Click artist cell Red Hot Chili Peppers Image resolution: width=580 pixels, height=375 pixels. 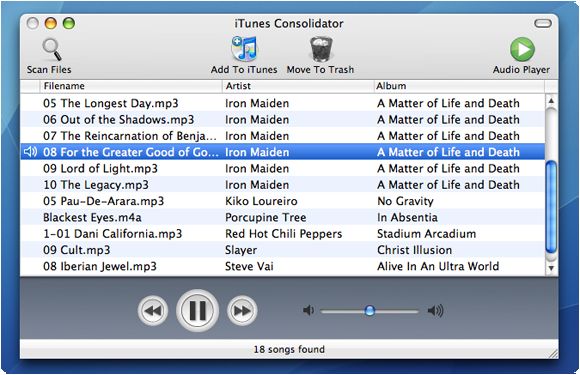pyautogui.click(x=284, y=233)
